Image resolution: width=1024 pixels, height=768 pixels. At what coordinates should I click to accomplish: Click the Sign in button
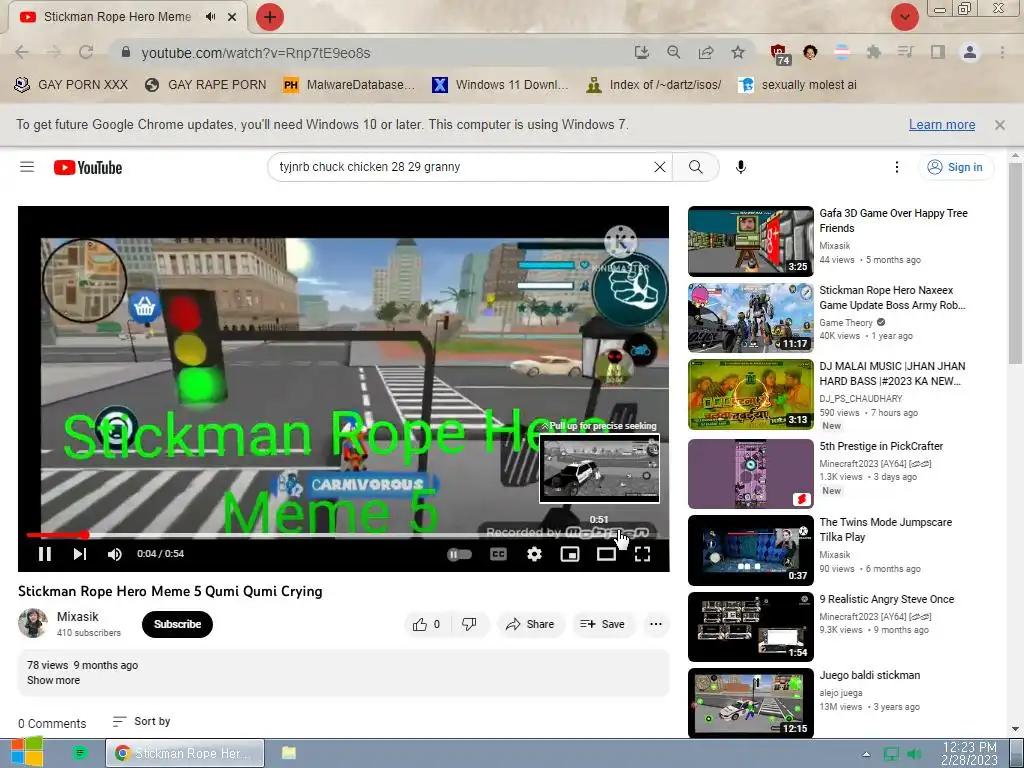pyautogui.click(x=955, y=167)
